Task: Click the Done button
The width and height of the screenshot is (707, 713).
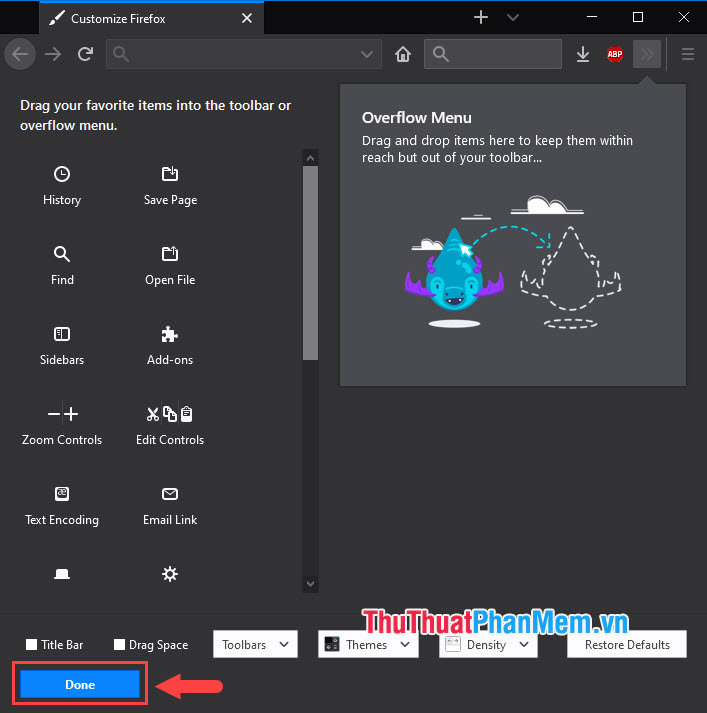Action: [80, 684]
